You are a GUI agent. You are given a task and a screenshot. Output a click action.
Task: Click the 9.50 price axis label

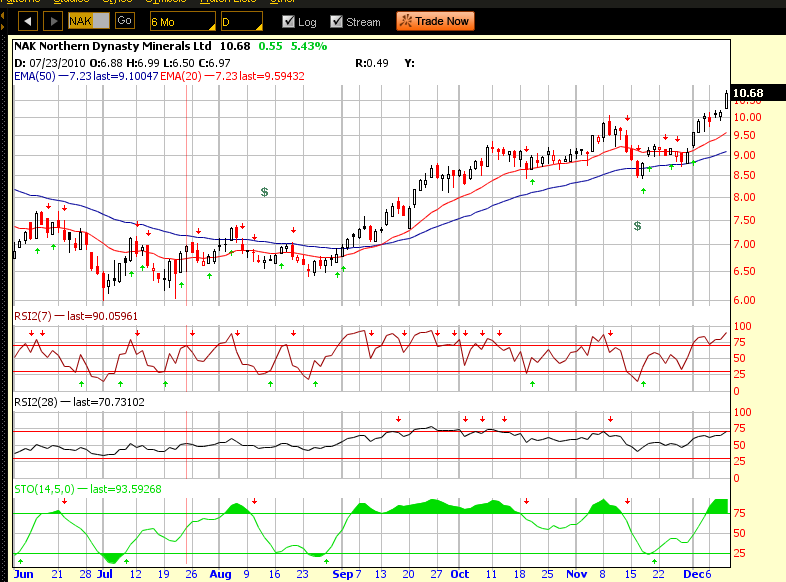click(744, 135)
